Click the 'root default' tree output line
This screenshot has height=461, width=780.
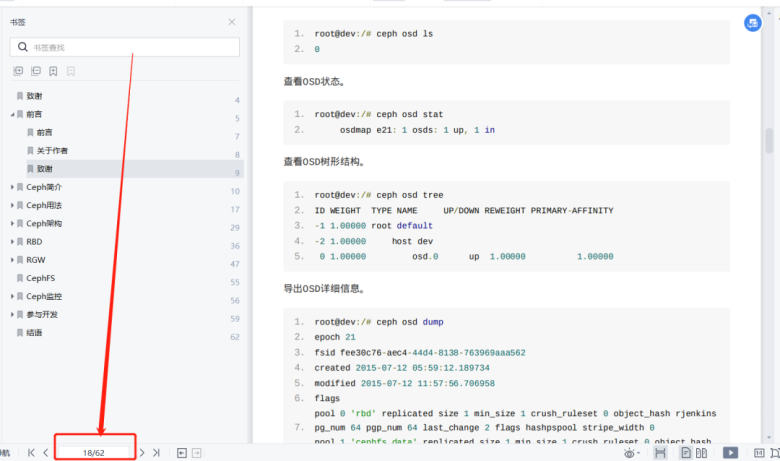pyautogui.click(x=374, y=226)
